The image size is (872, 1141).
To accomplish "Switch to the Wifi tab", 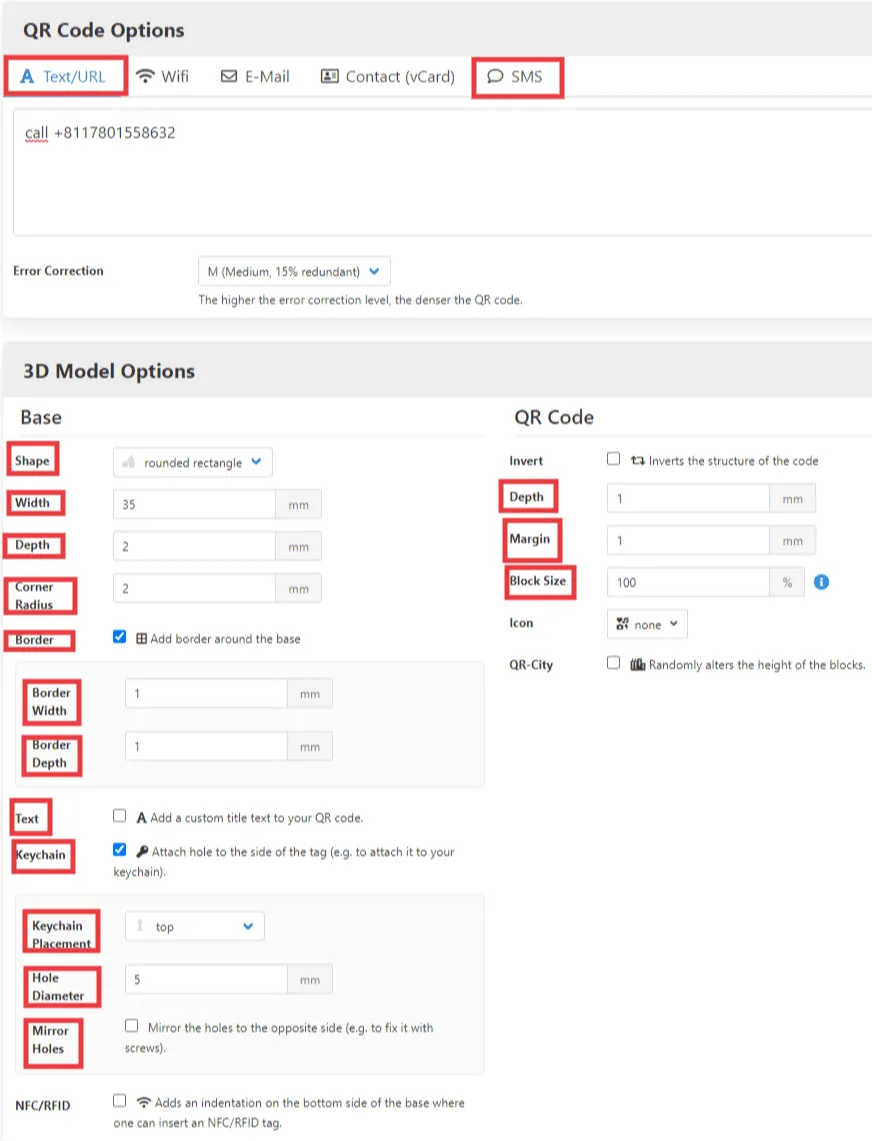I will tap(163, 75).
